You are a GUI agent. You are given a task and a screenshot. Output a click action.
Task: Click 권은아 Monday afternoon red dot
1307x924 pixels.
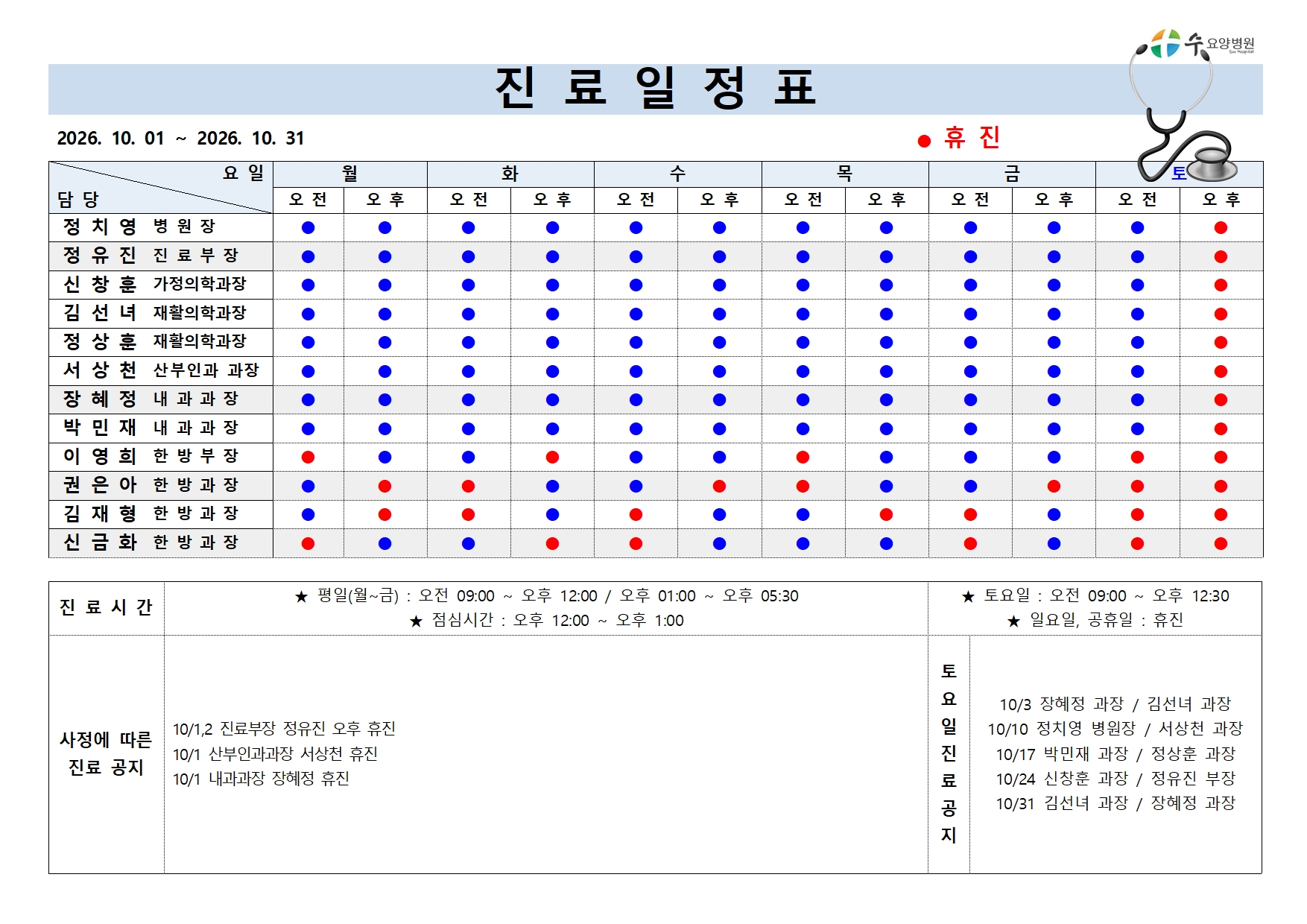point(384,486)
